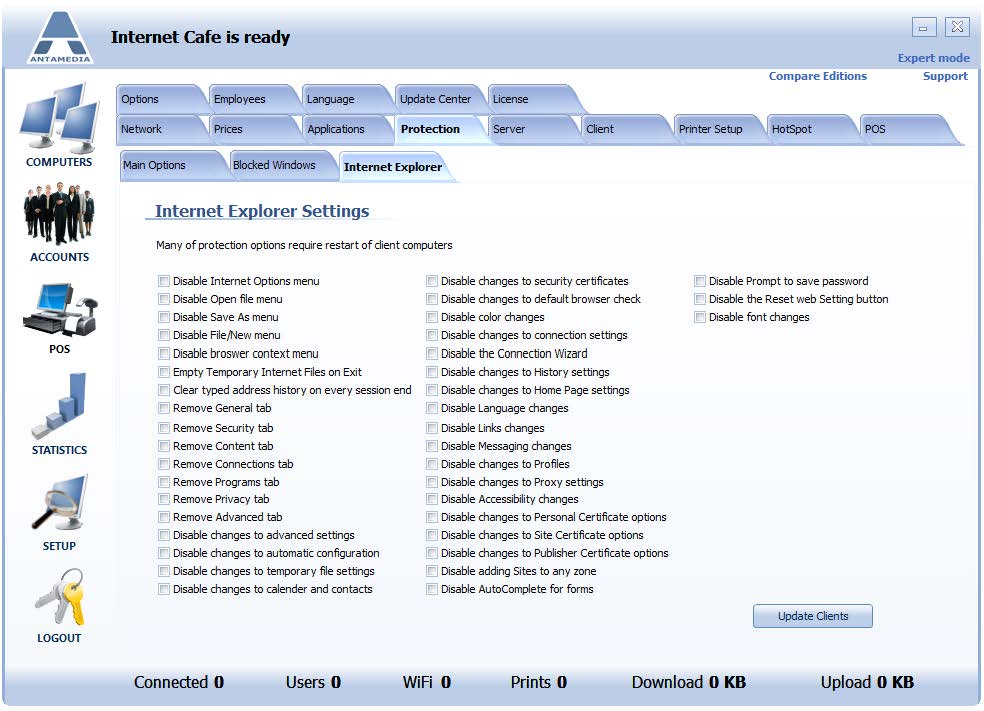Image resolution: width=984 pixels, height=711 pixels.
Task: Open the Statistics bar chart icon
Action: (59, 405)
